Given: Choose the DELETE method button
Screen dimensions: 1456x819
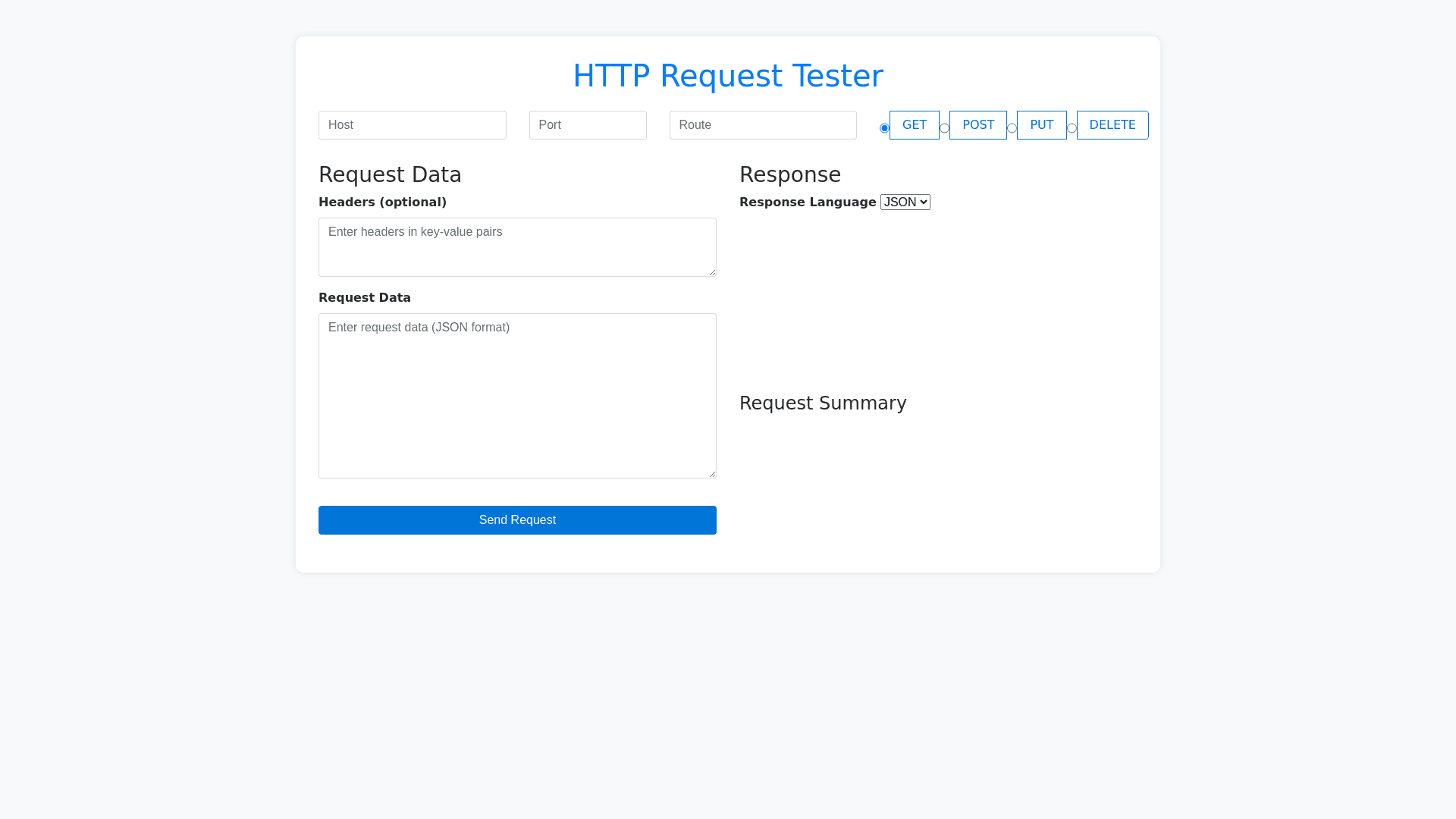Looking at the screenshot, I should 1112,125.
